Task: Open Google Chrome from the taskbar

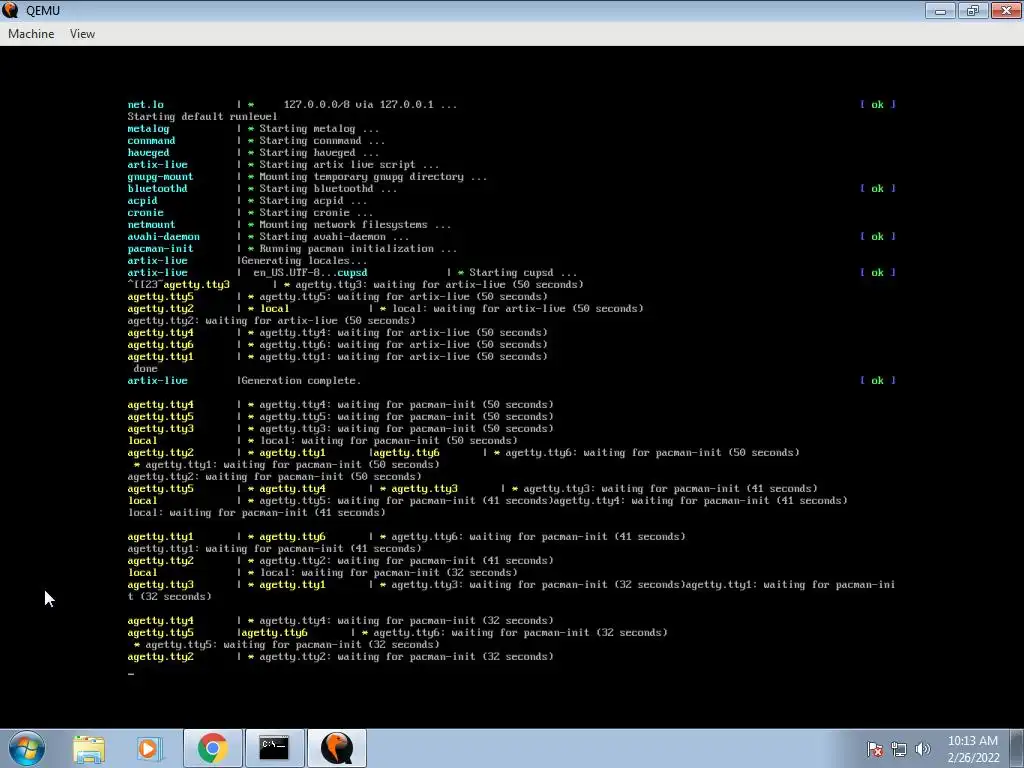Action: (212, 749)
